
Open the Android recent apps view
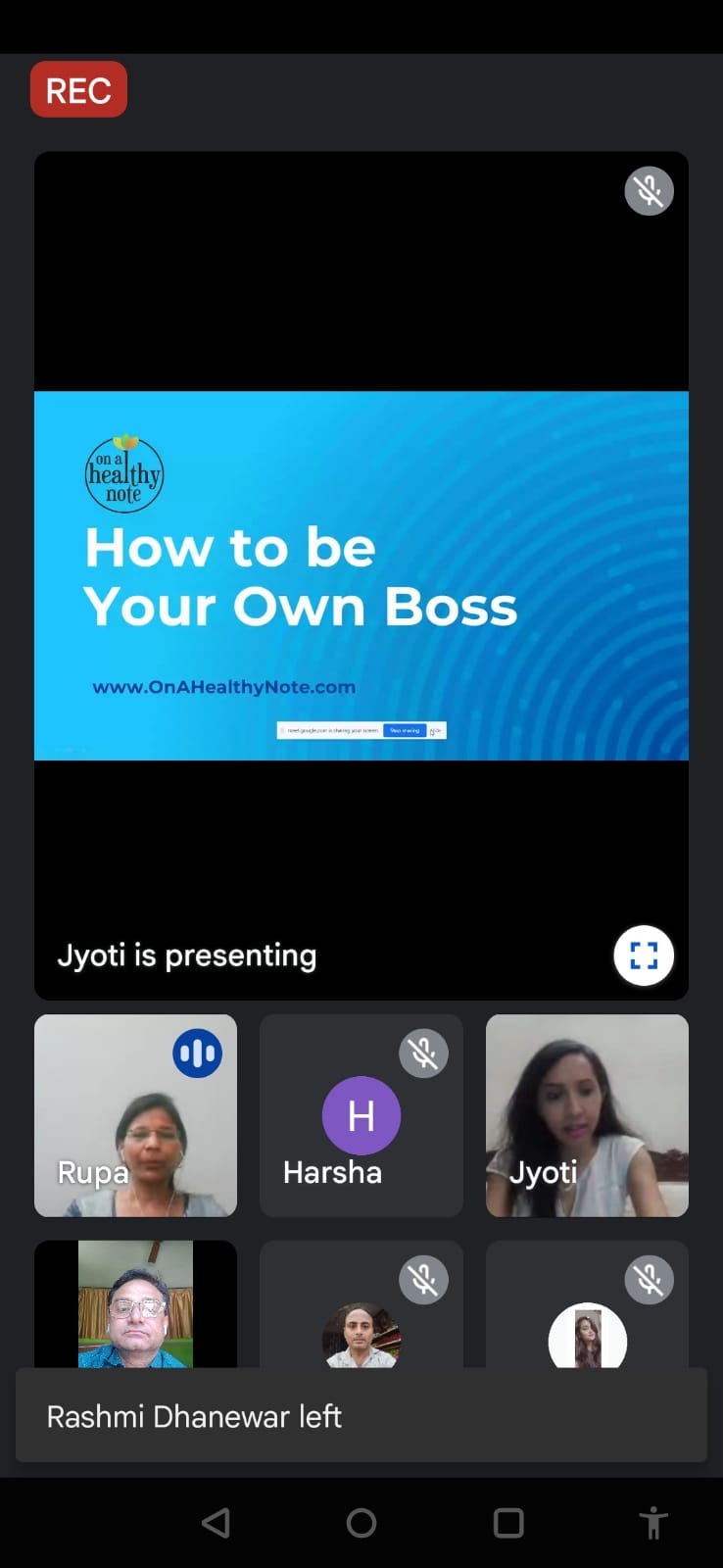click(x=507, y=1523)
